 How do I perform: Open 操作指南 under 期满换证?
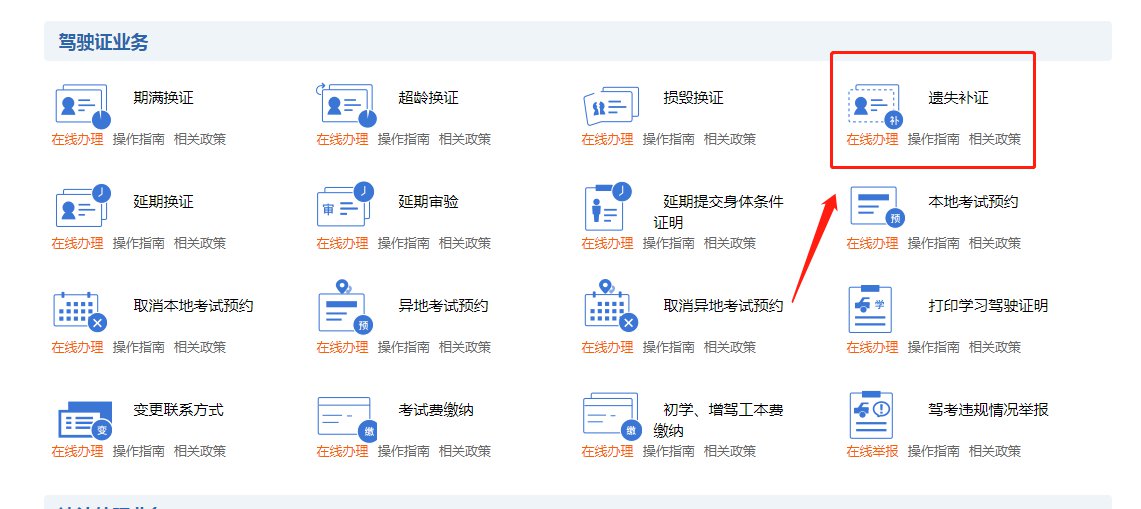138,139
